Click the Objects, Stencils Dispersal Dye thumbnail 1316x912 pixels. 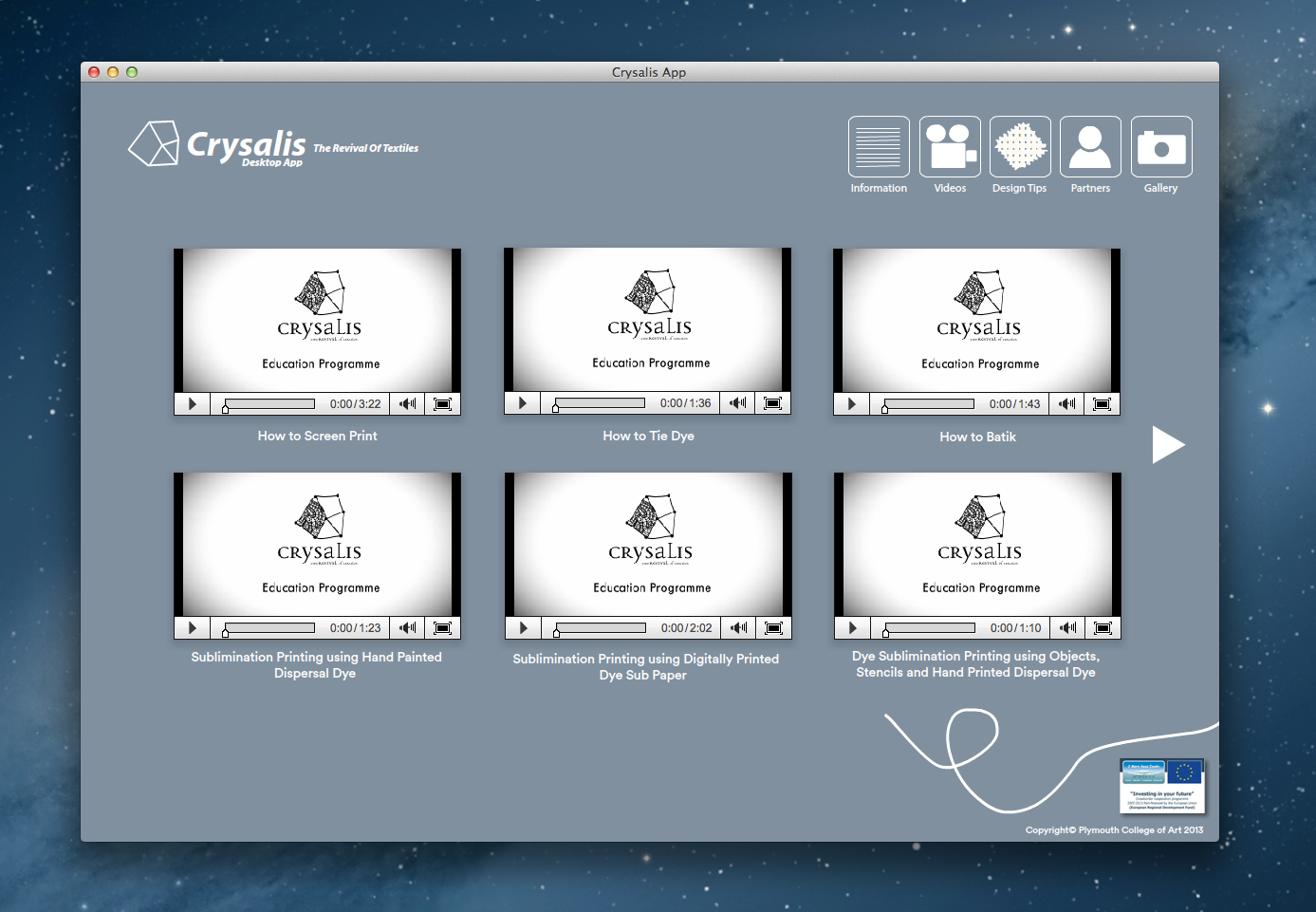point(977,545)
